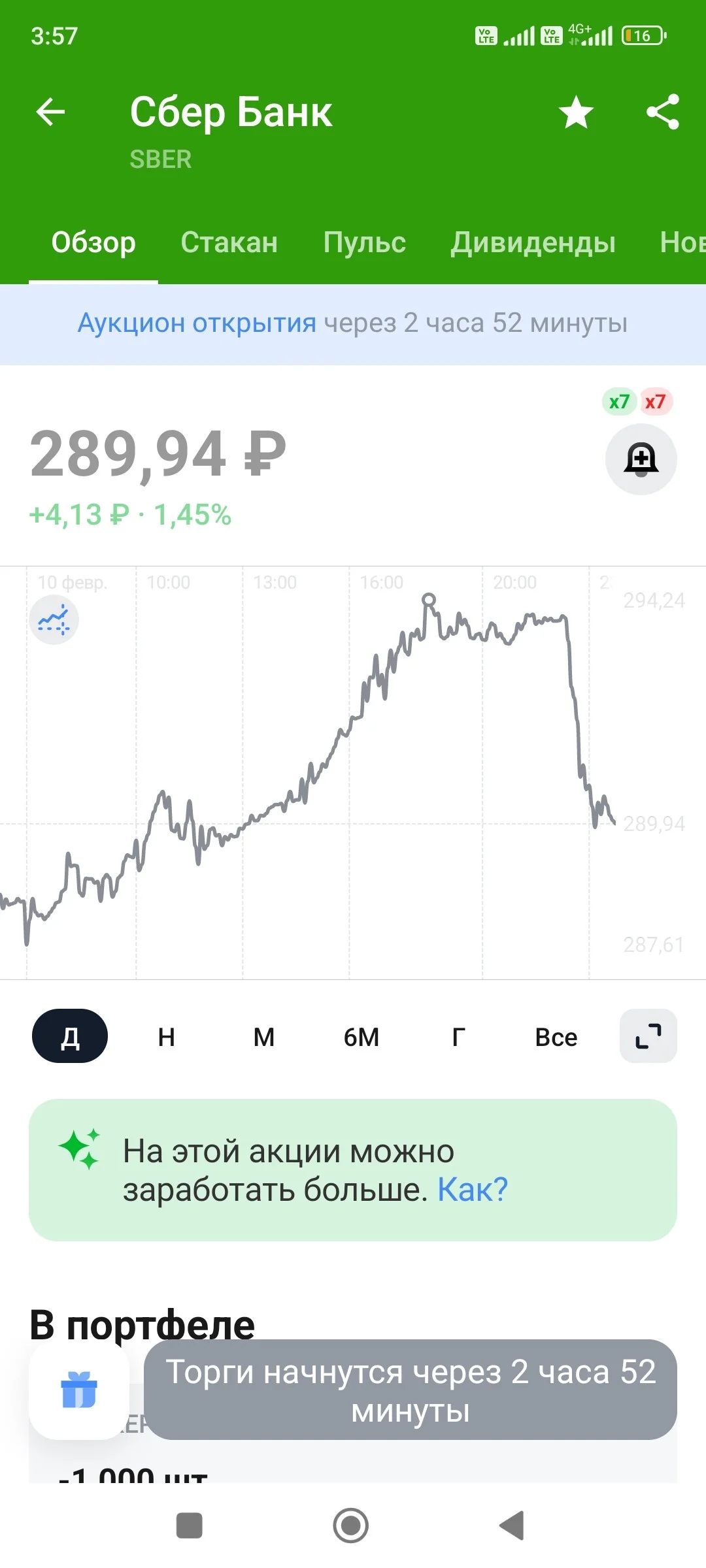Tap the green x7 leverage badge
Viewport: 706px width, 1568px height.
coord(619,401)
